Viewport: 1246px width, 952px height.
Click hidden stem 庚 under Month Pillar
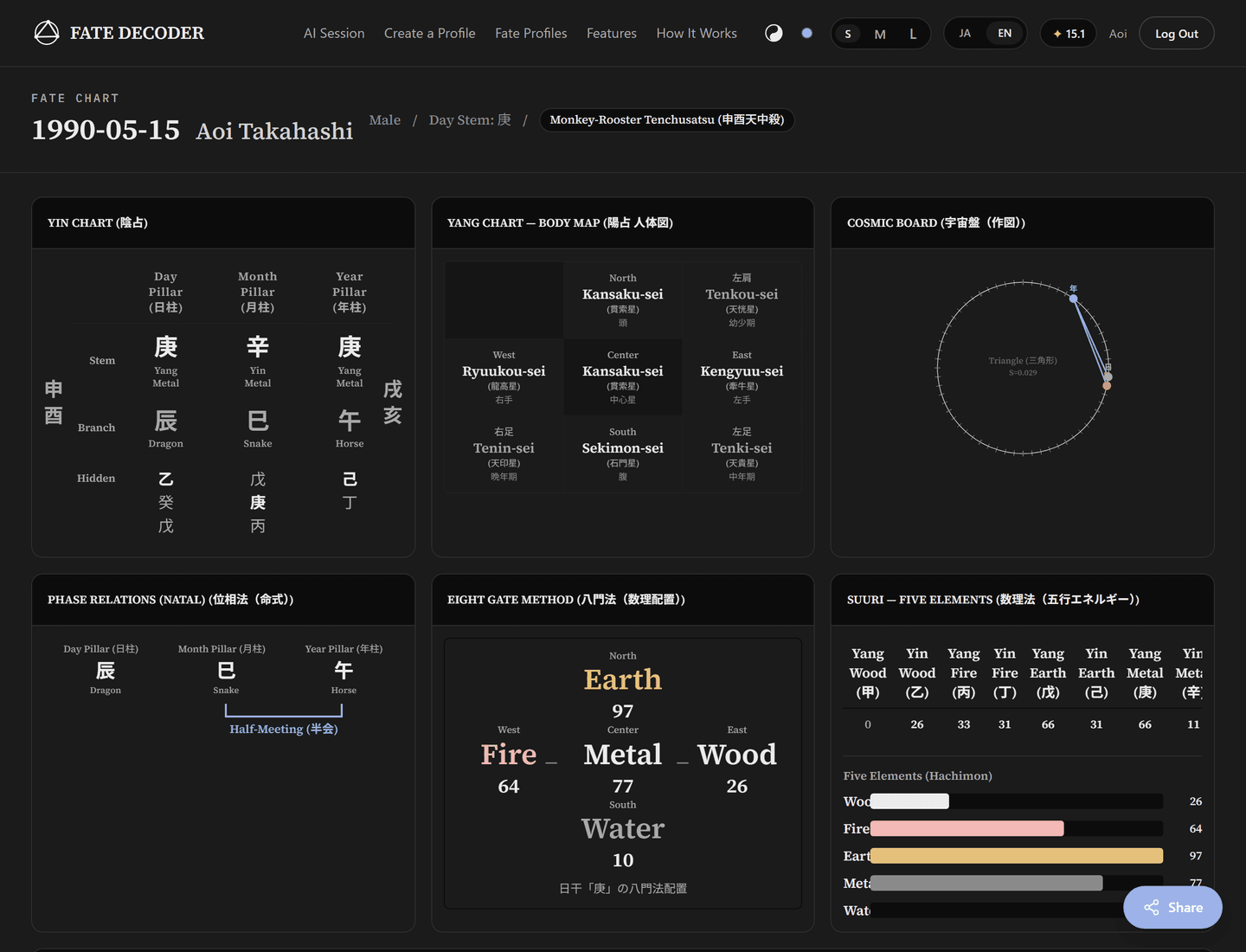click(258, 503)
